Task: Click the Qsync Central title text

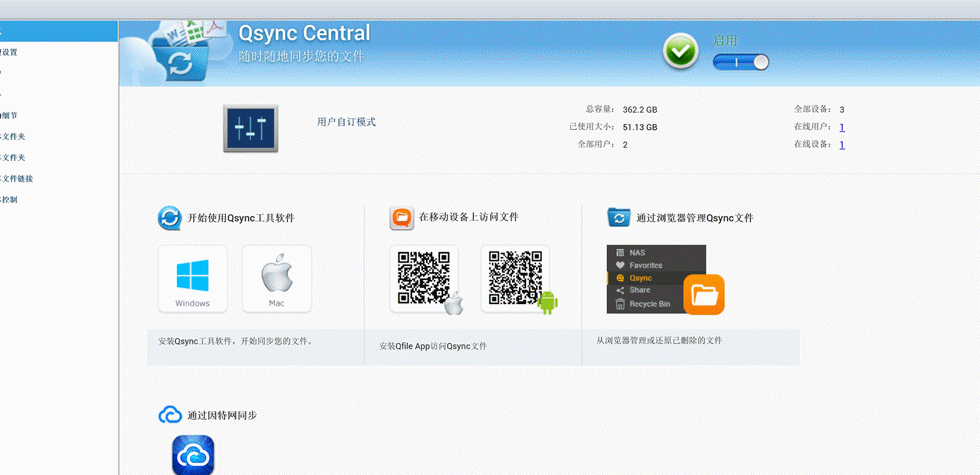Action: click(x=304, y=32)
